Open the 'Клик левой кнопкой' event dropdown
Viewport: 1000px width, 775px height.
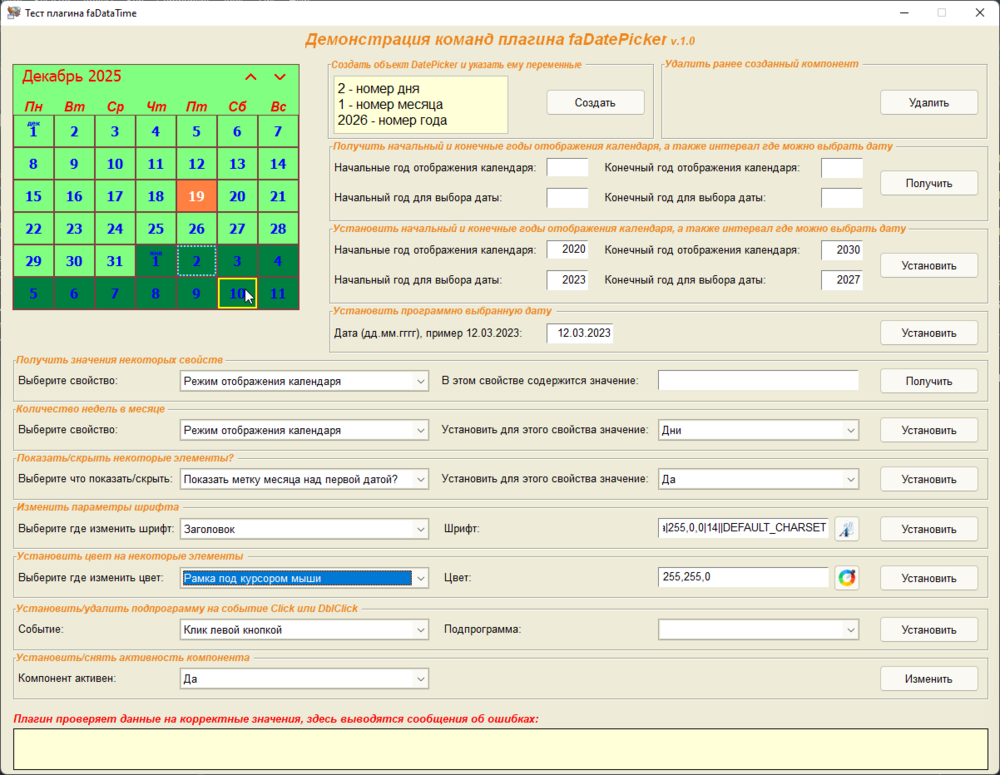tap(304, 629)
